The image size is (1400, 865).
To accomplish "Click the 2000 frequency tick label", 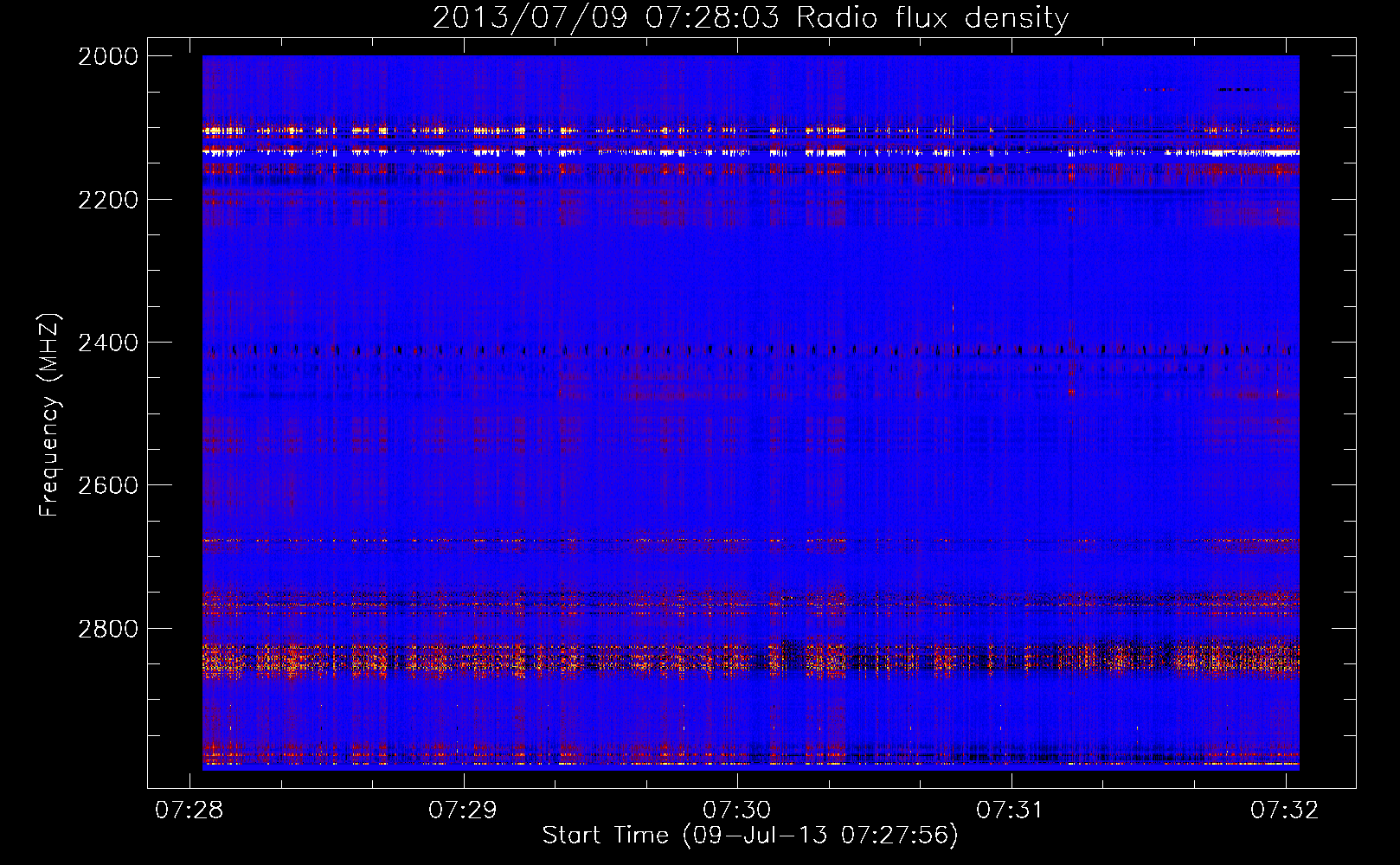I will (x=108, y=56).
